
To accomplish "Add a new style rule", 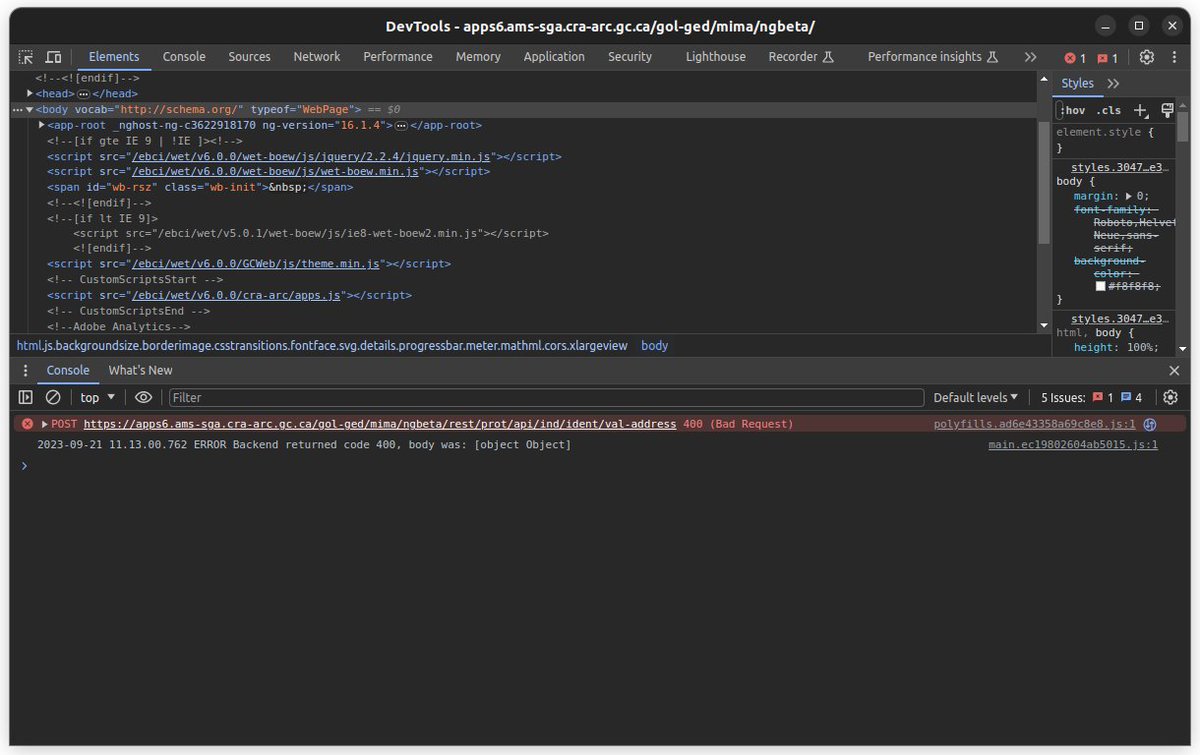I will tap(1140, 110).
